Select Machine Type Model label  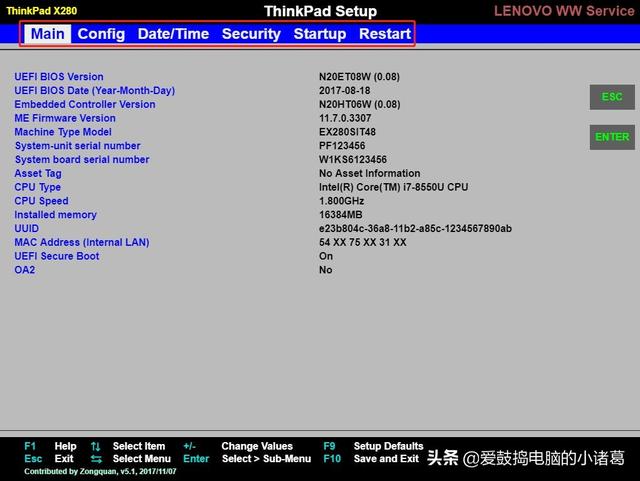[x=63, y=132]
